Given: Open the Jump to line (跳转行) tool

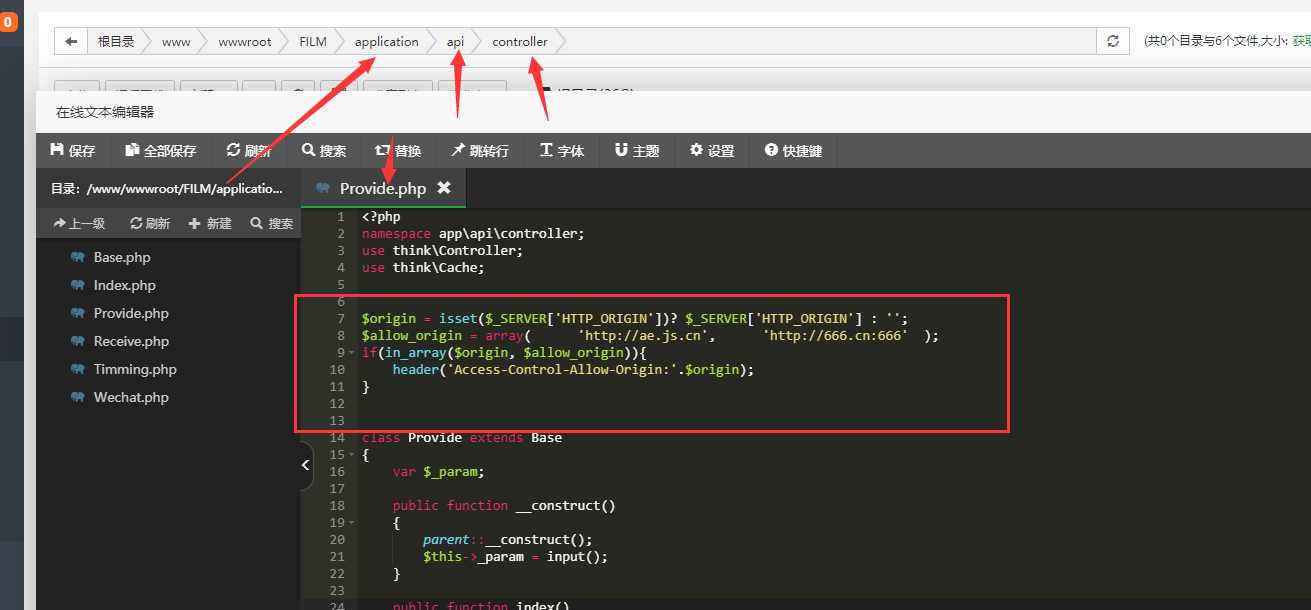Looking at the screenshot, I should (479, 151).
